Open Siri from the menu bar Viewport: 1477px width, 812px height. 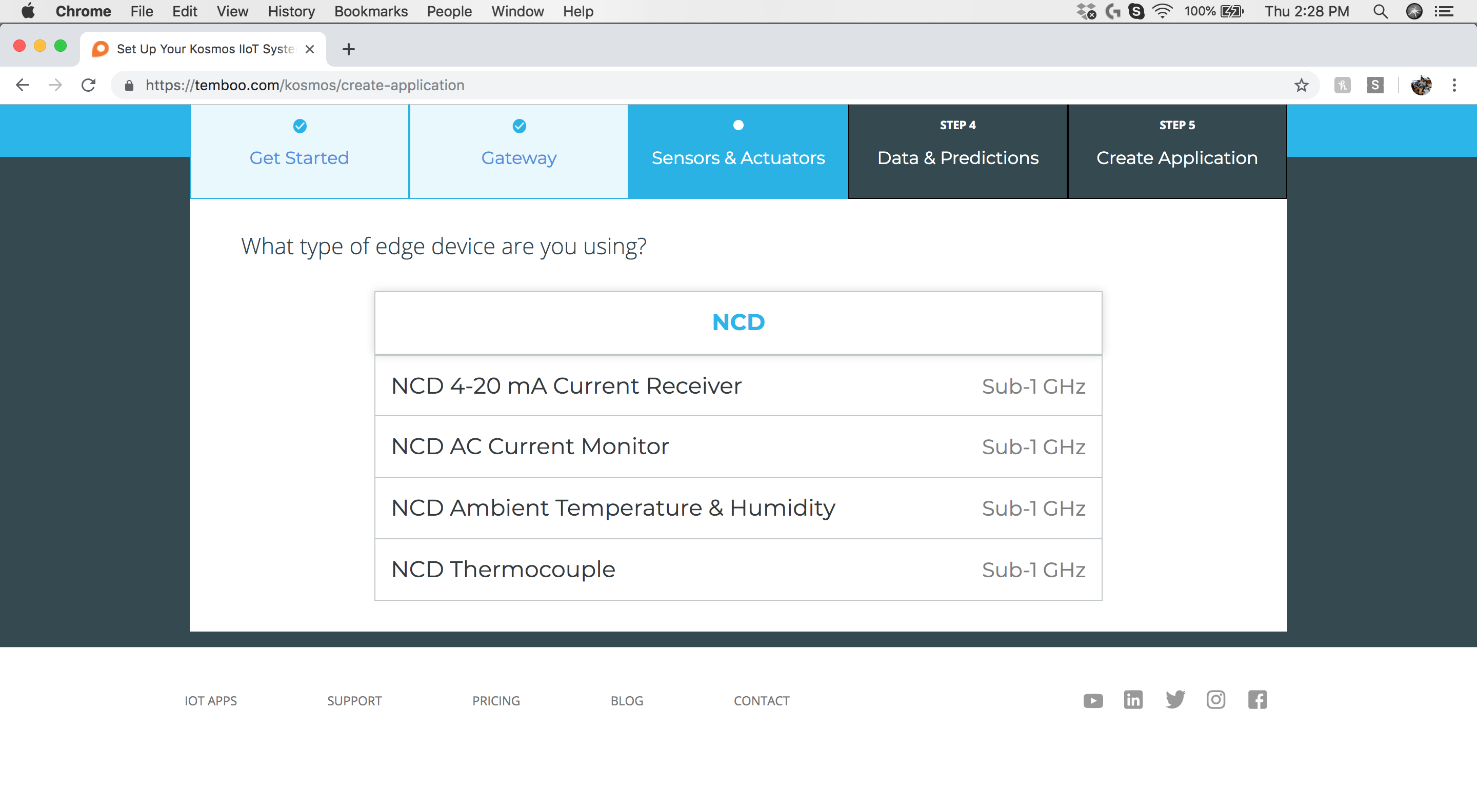(x=1414, y=11)
